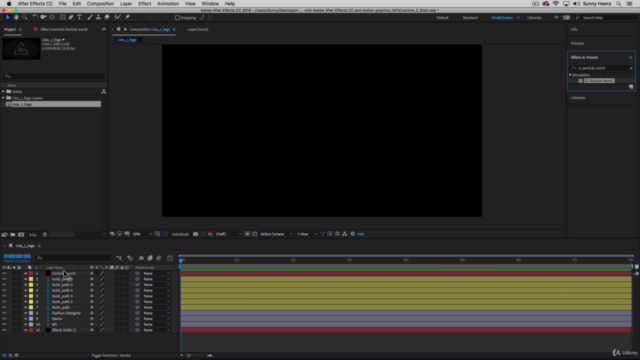640x360 pixels.
Task: Click the graph editor icon in timeline
Action: point(170,258)
